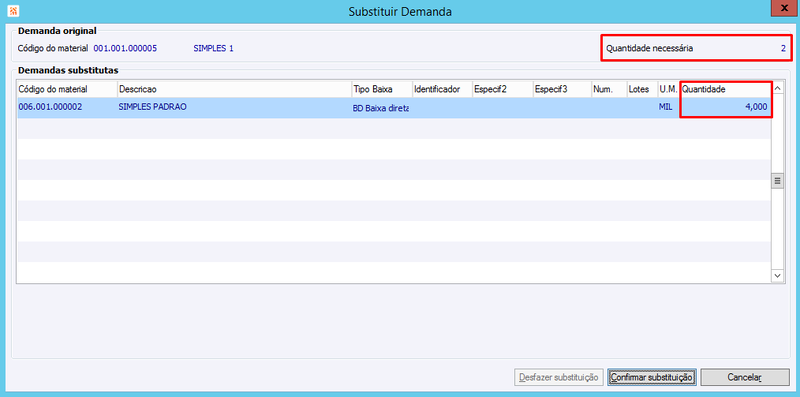Select material code cell 006.001.000002
The image size is (800, 397).
pos(67,108)
